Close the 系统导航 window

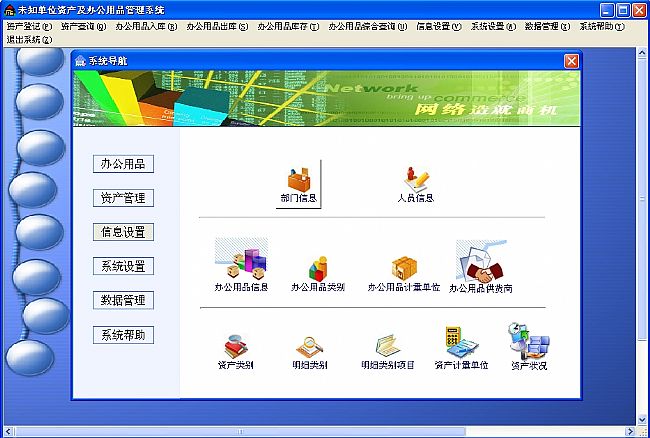click(571, 61)
